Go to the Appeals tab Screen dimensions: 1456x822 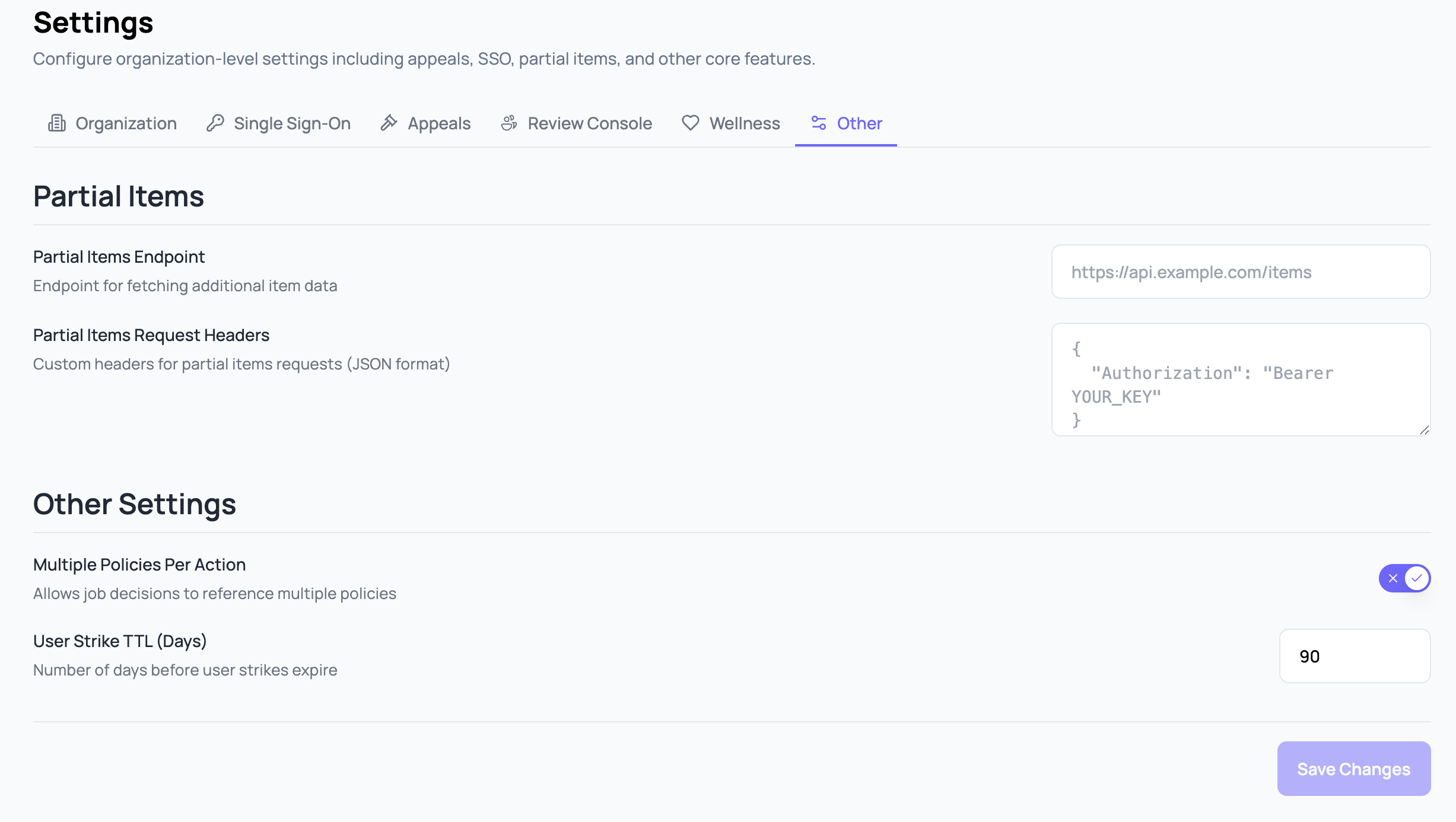pos(425,123)
